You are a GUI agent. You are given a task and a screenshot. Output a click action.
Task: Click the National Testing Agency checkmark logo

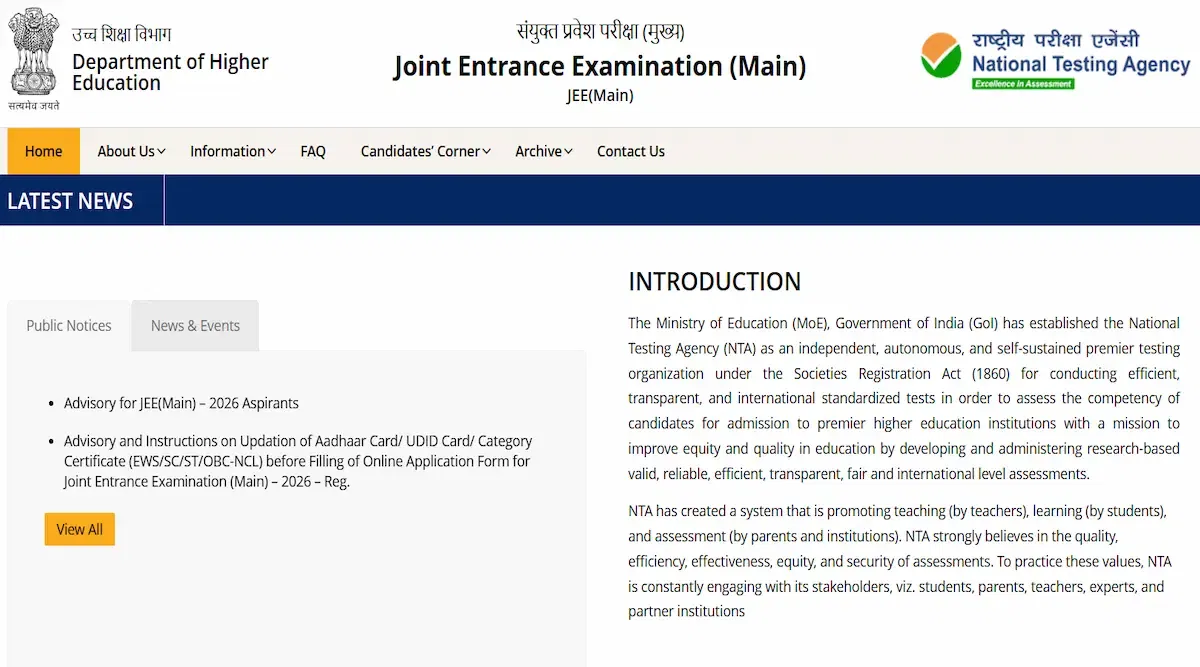(x=940, y=55)
